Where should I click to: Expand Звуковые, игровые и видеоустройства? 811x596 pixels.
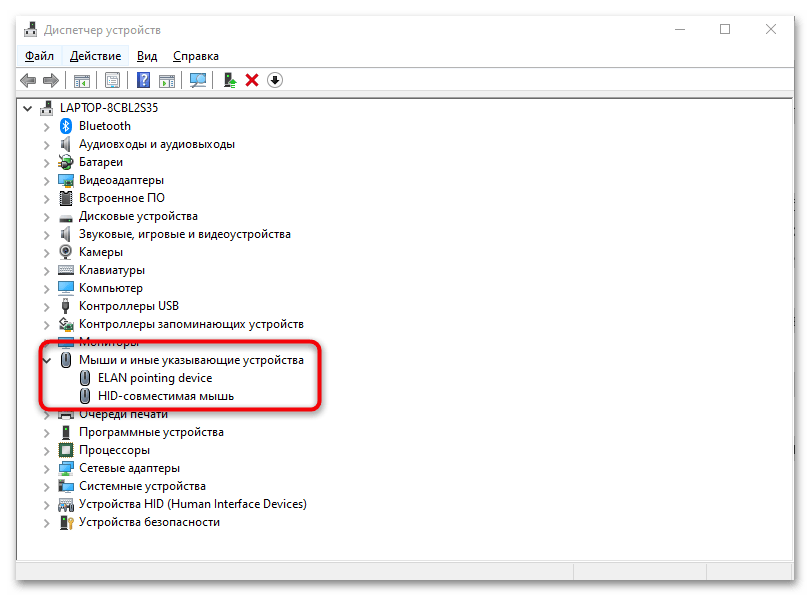tap(47, 234)
